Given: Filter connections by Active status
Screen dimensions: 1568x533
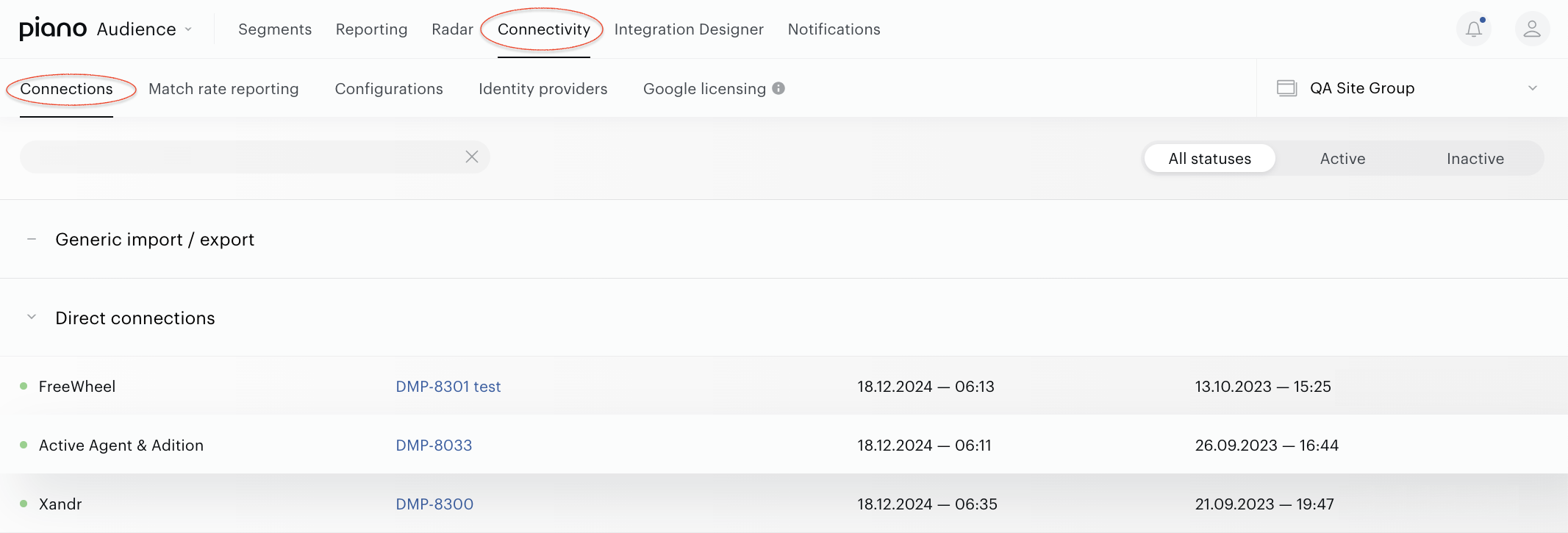Looking at the screenshot, I should pos(1342,158).
